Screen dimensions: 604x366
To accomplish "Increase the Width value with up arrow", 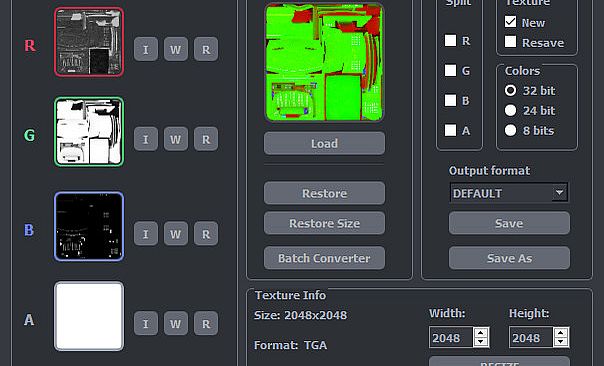I will pyautogui.click(x=481, y=333).
